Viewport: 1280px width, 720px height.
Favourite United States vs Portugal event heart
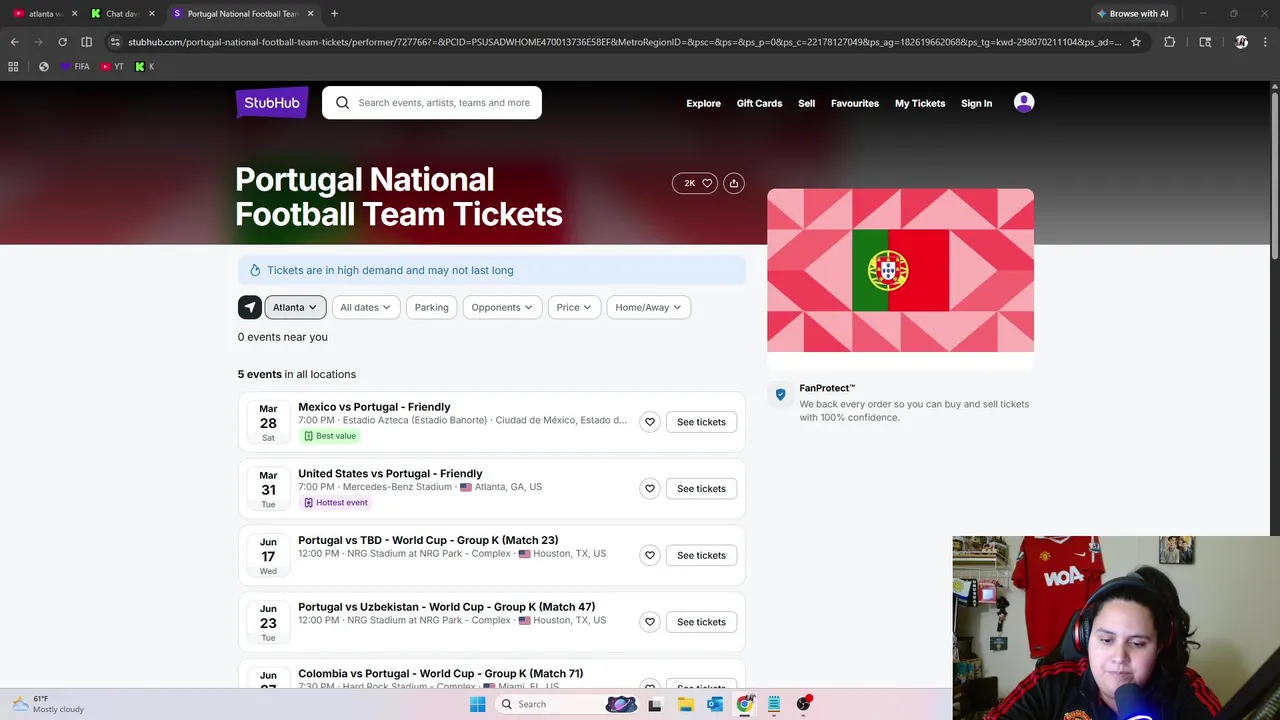coord(650,489)
